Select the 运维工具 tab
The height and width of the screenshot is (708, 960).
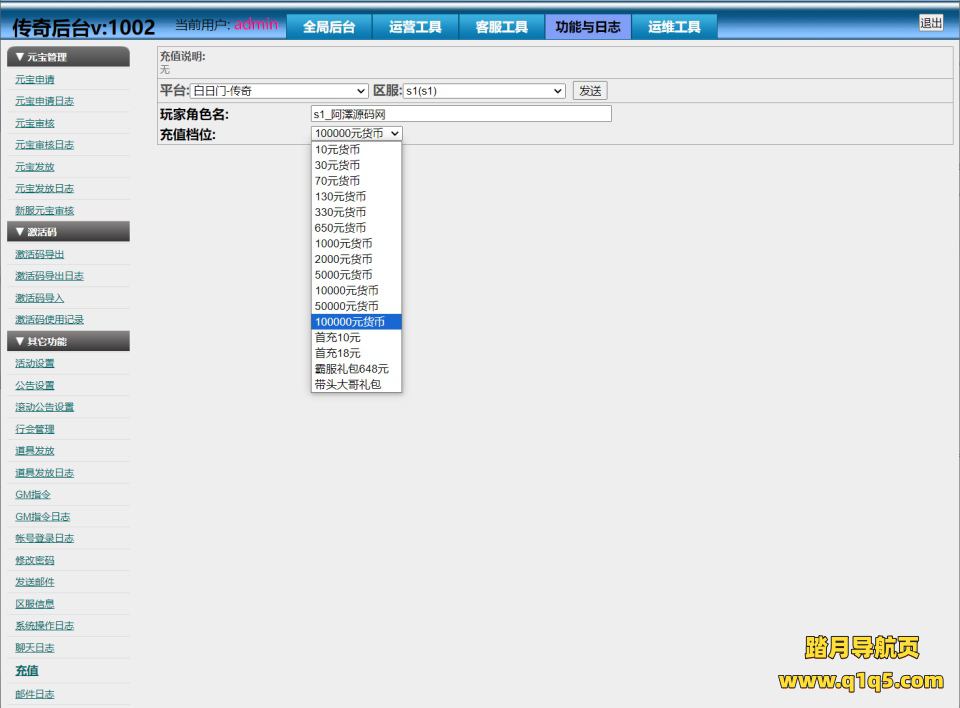(674, 27)
